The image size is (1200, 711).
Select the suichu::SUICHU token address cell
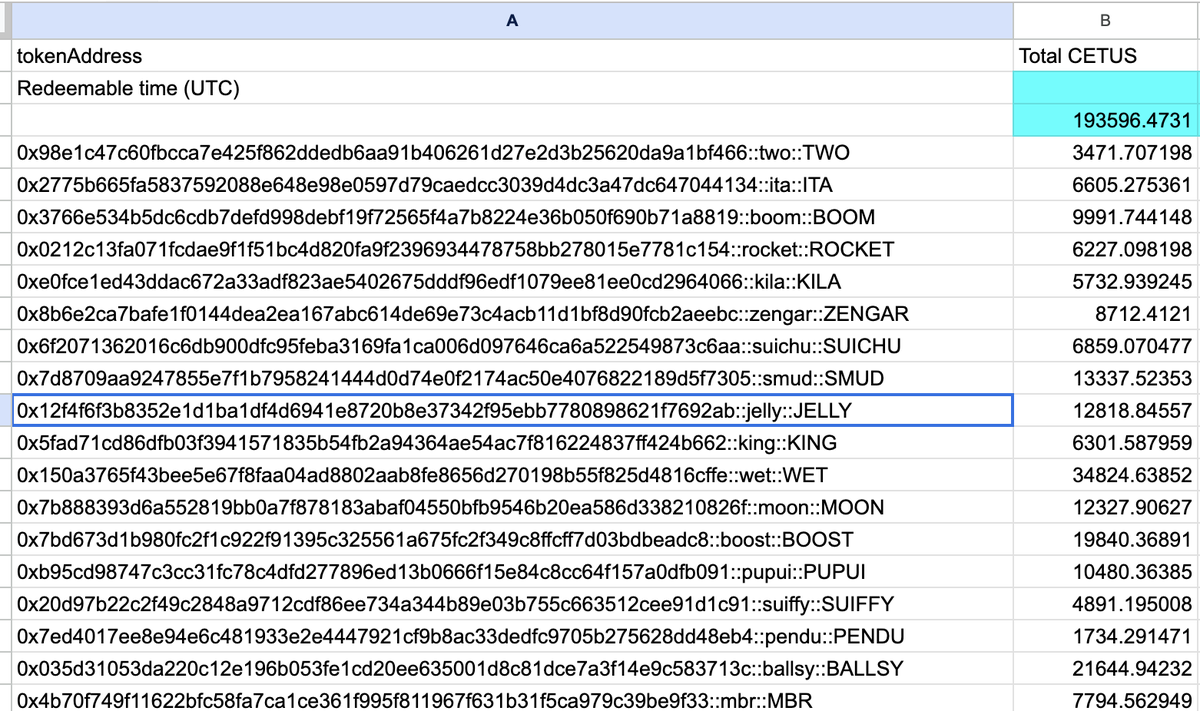(512, 346)
